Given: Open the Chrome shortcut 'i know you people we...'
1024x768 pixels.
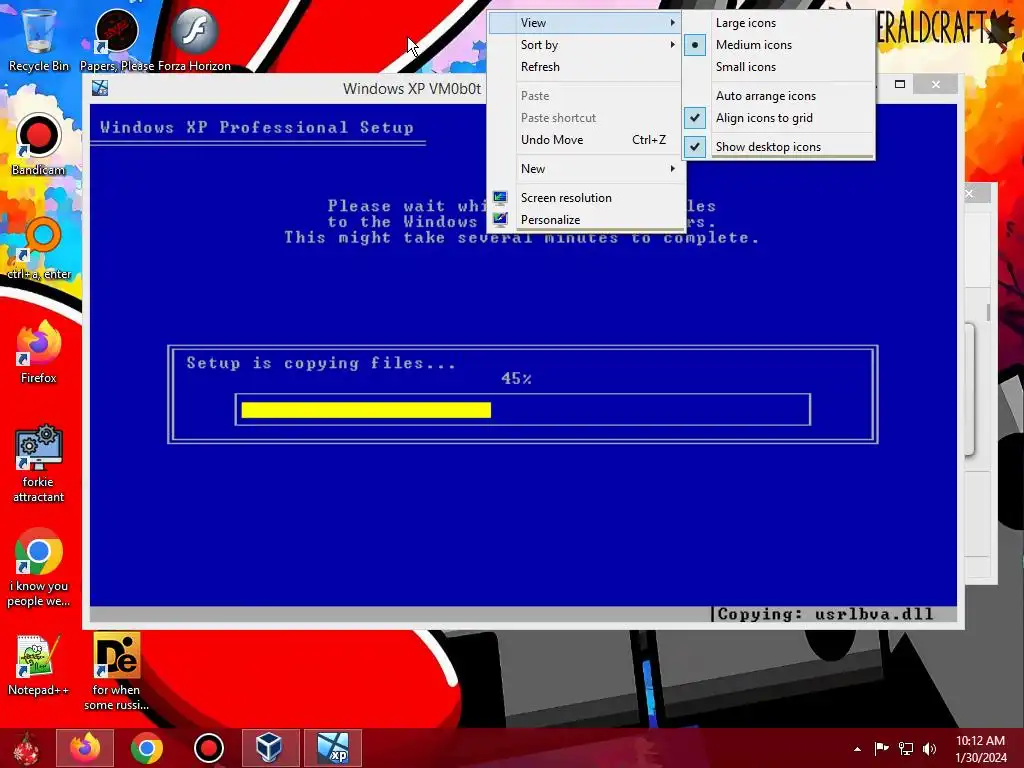Looking at the screenshot, I should 39,567.
